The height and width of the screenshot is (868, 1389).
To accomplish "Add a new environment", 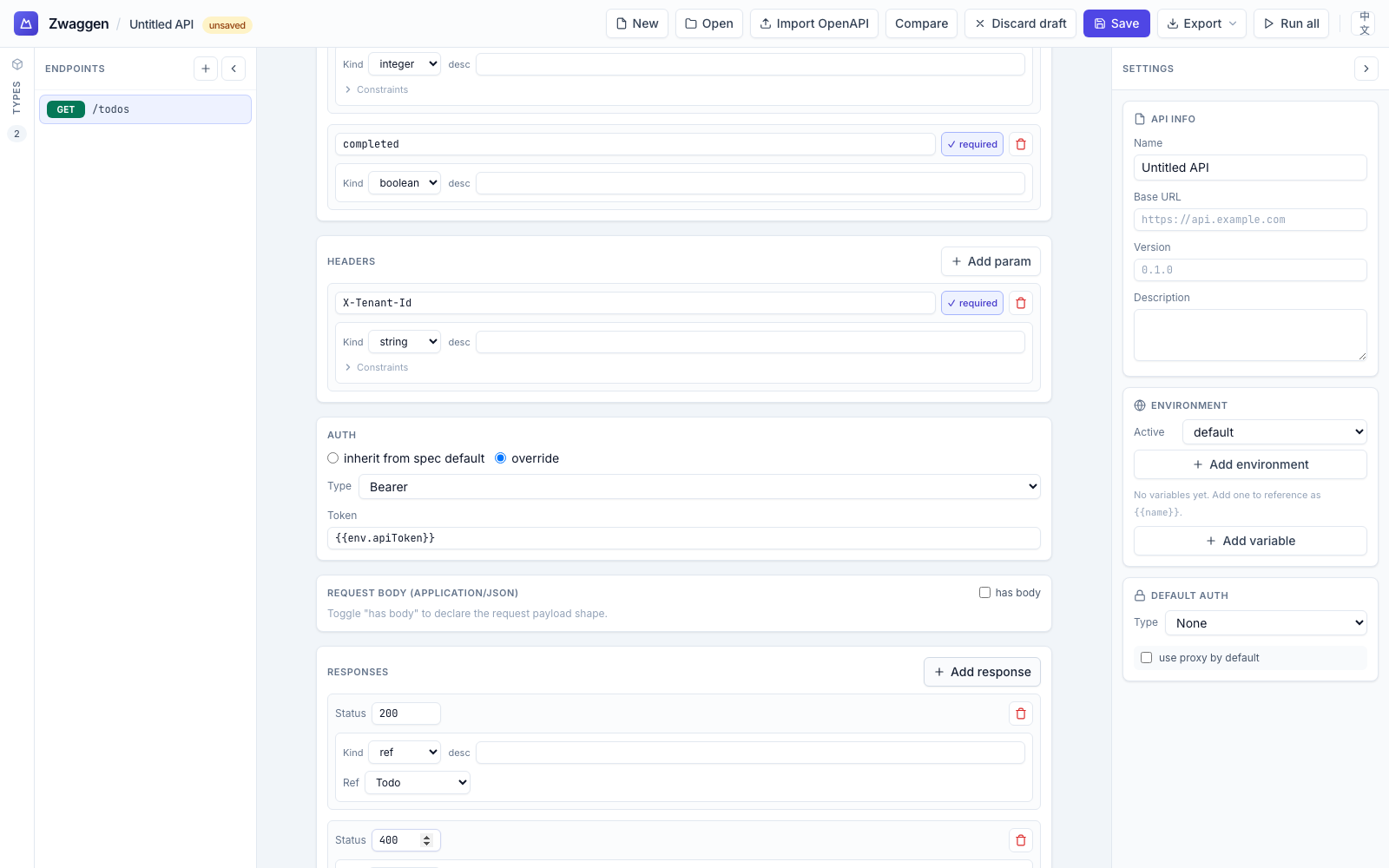I will tap(1249, 464).
